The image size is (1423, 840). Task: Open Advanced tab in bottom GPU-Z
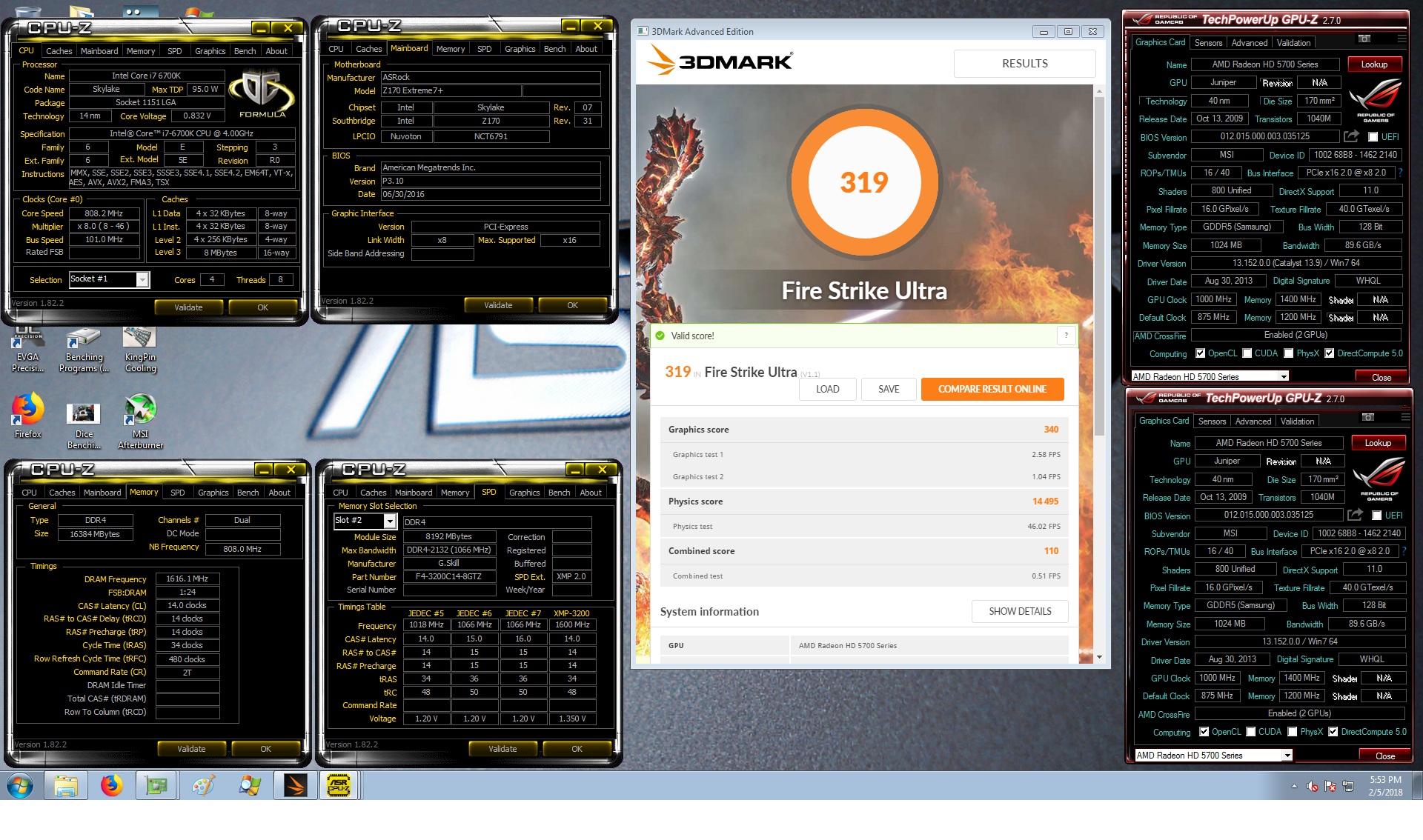1253,421
